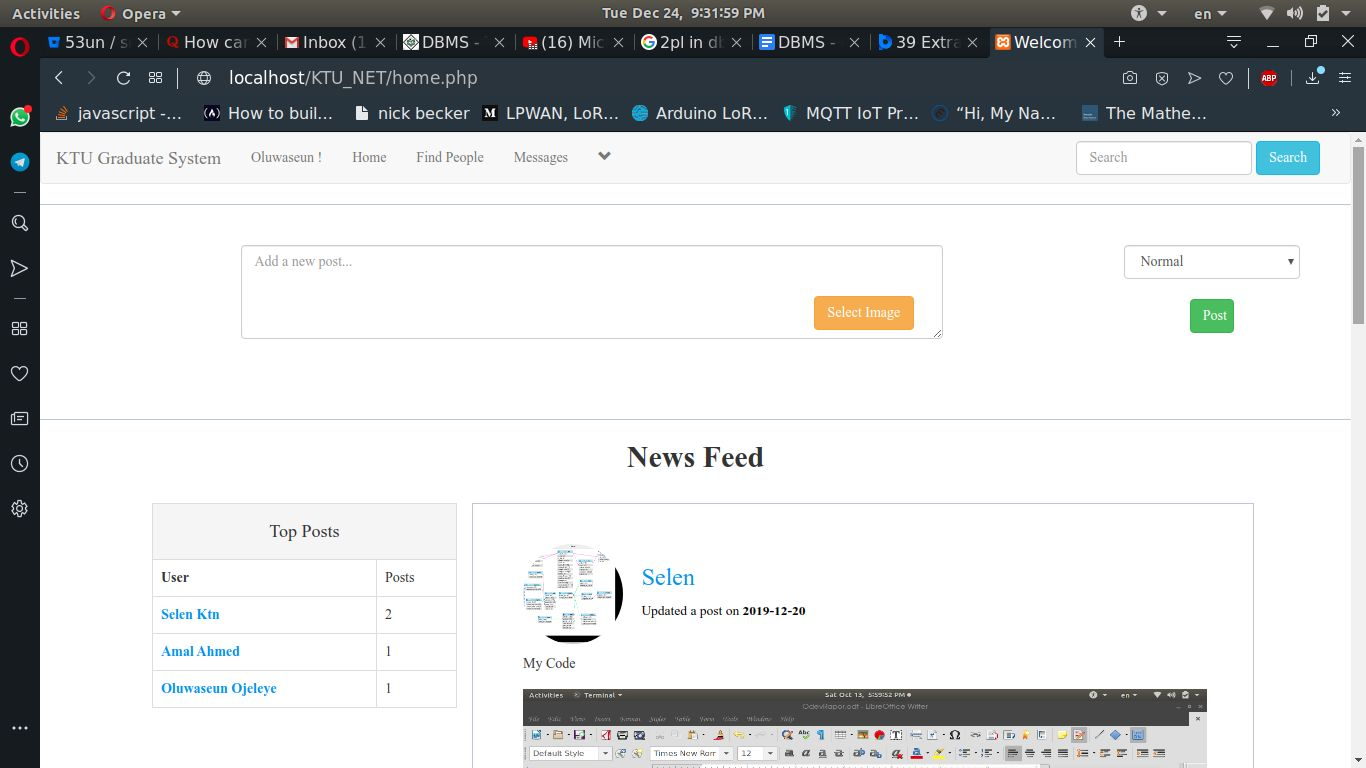Click the page vertical scrollbar

tap(1358, 234)
